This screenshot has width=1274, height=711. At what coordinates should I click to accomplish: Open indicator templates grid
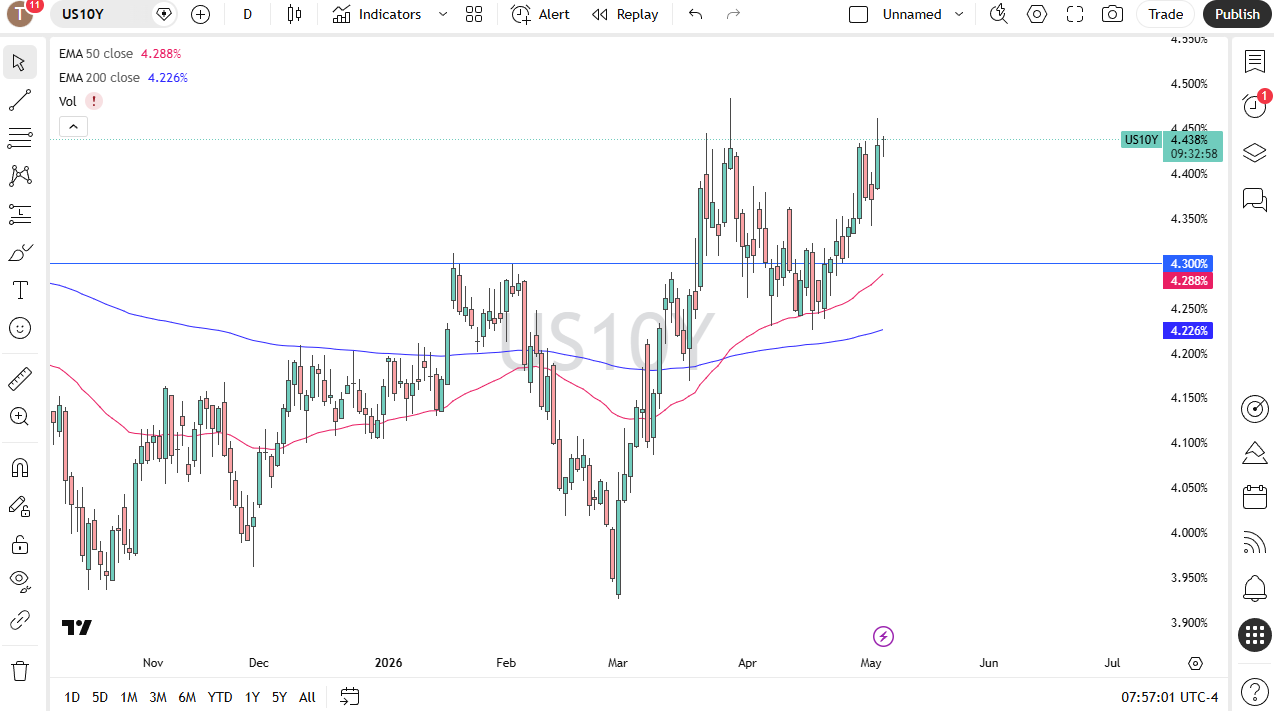pyautogui.click(x=474, y=14)
